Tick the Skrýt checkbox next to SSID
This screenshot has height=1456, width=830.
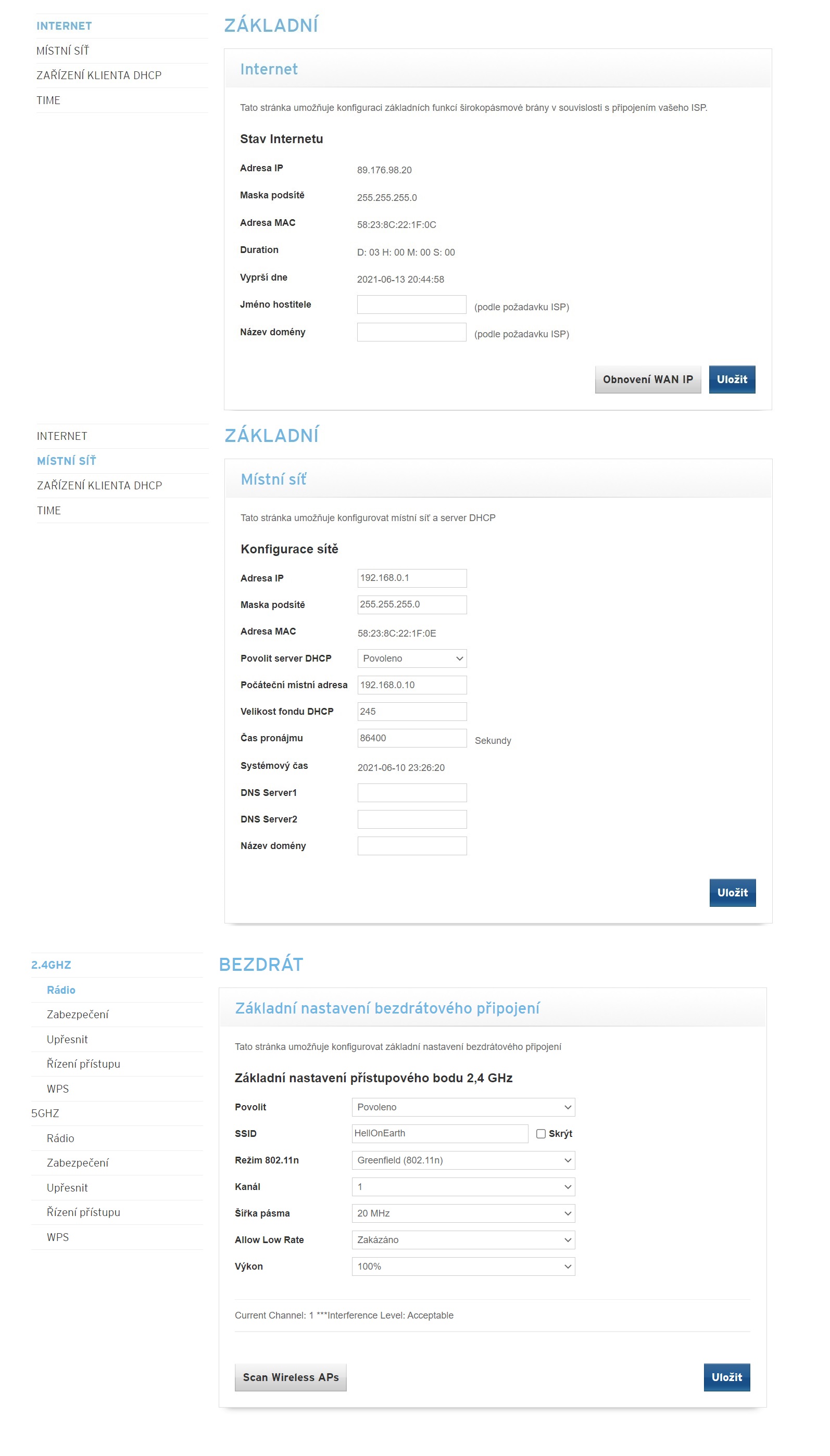point(540,1133)
